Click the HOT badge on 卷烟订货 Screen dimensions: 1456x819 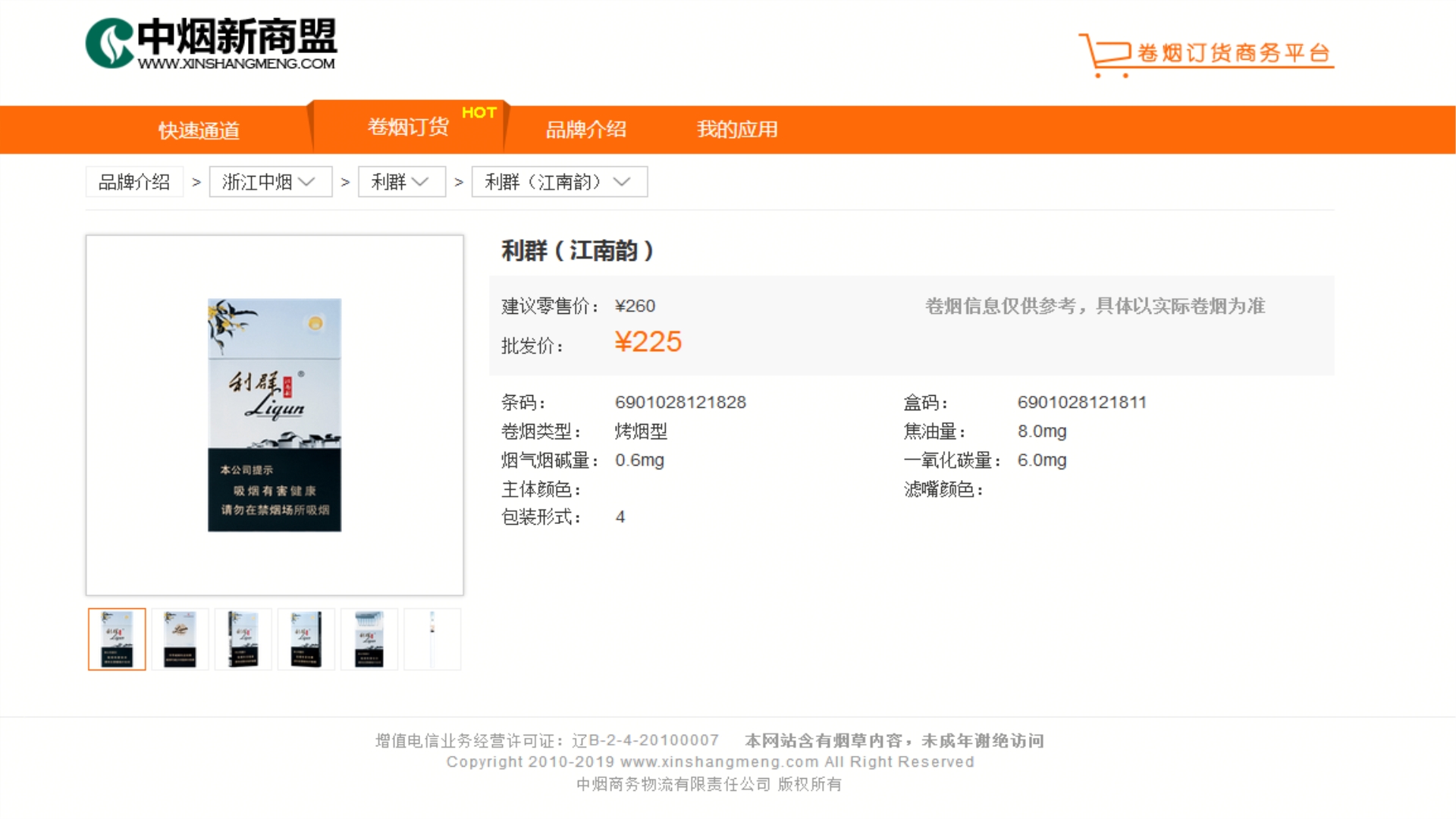[x=479, y=112]
